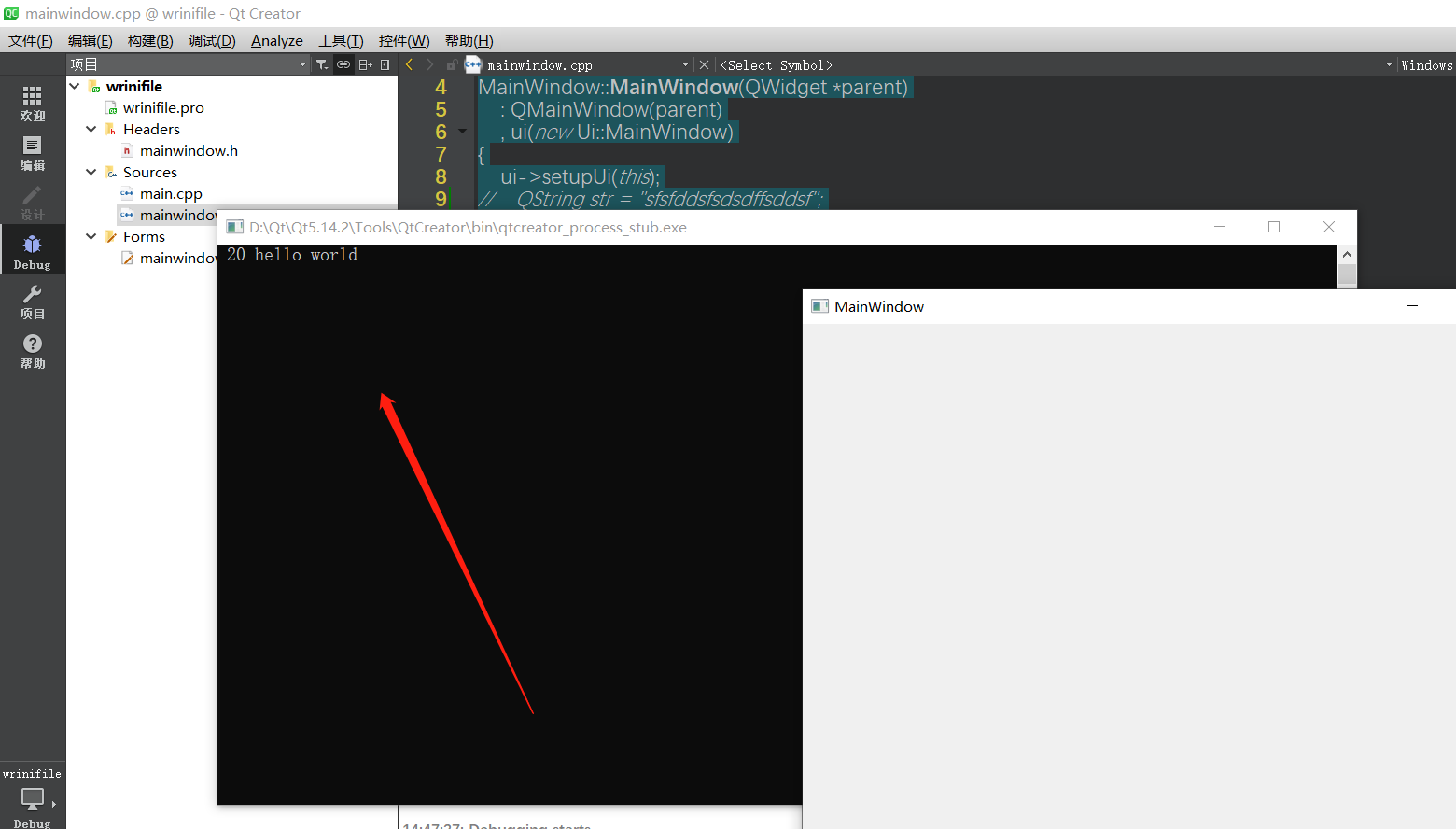
Task: Open the 构建(B) menu
Action: (150, 40)
